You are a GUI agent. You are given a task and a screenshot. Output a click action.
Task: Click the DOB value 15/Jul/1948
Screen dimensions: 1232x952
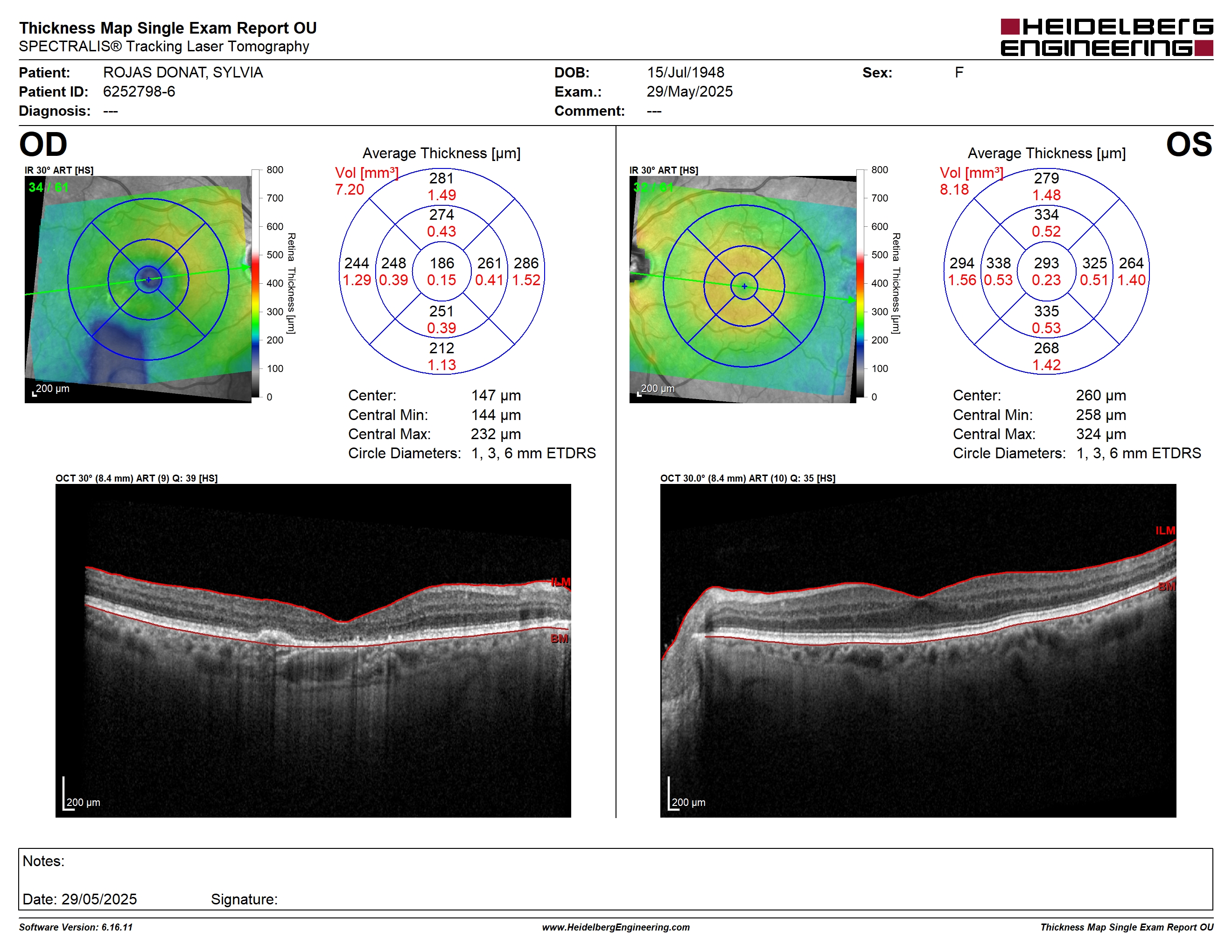(686, 73)
